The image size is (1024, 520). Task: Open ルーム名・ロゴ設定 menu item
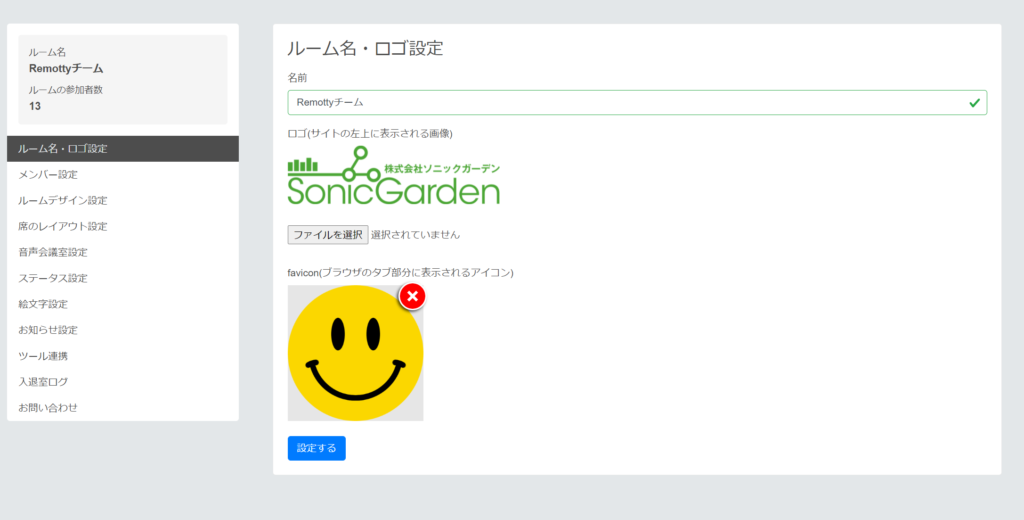coord(123,148)
